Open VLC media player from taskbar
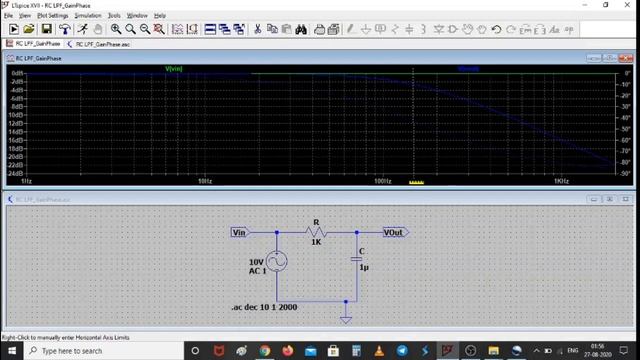The width and height of the screenshot is (640, 360). [x=379, y=351]
